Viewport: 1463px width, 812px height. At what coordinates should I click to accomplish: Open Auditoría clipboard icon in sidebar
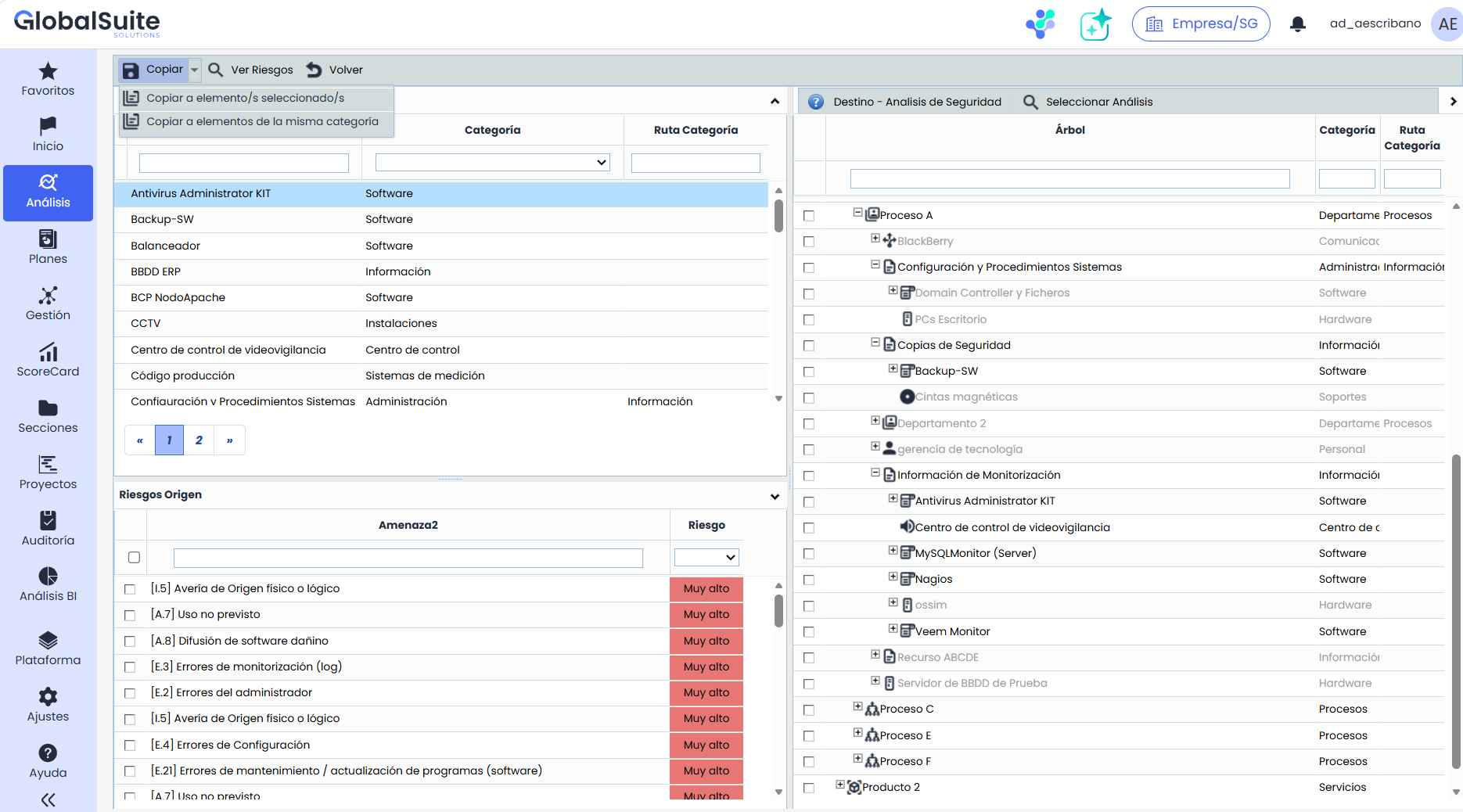(x=48, y=521)
